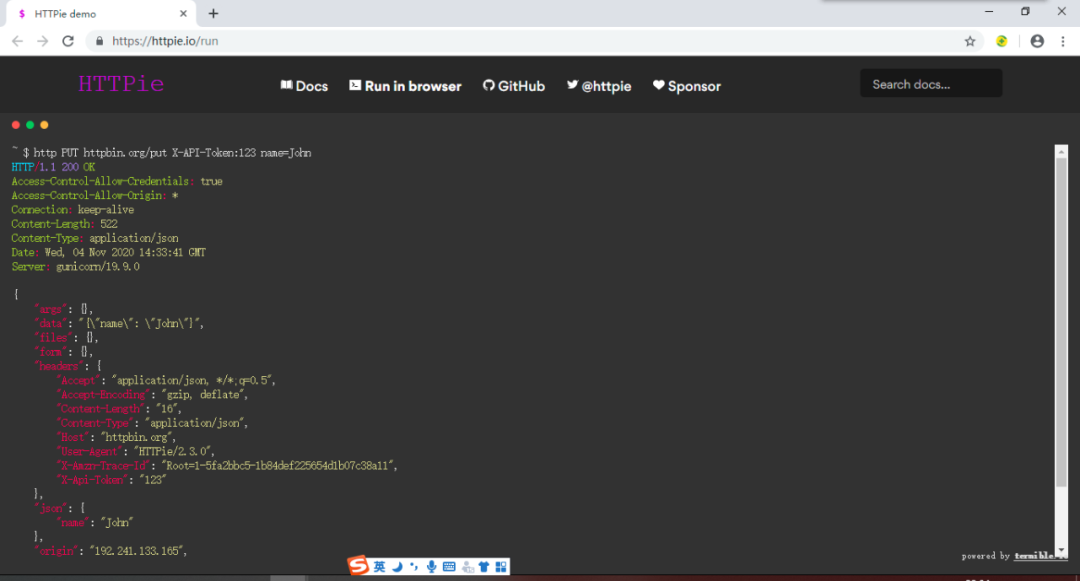1080x581 pixels.
Task: Click the origin IP address line
Action: 111,551
